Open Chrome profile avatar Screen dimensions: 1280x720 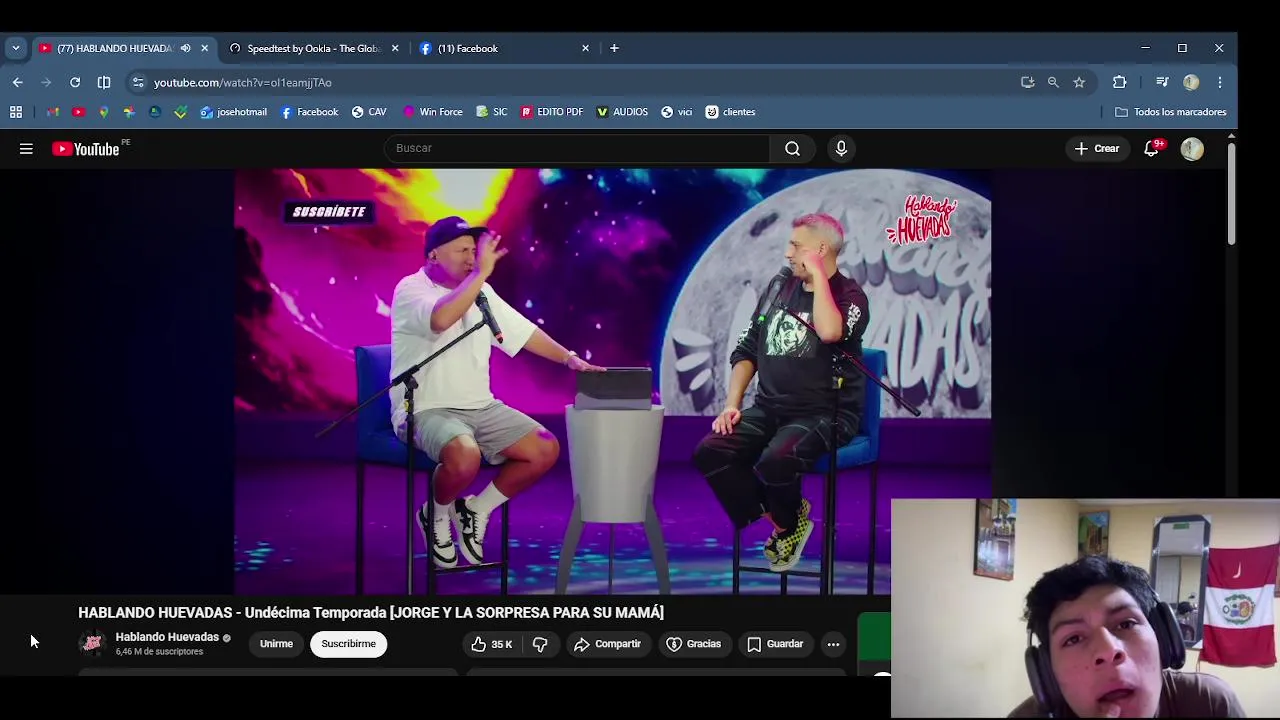pos(1191,82)
